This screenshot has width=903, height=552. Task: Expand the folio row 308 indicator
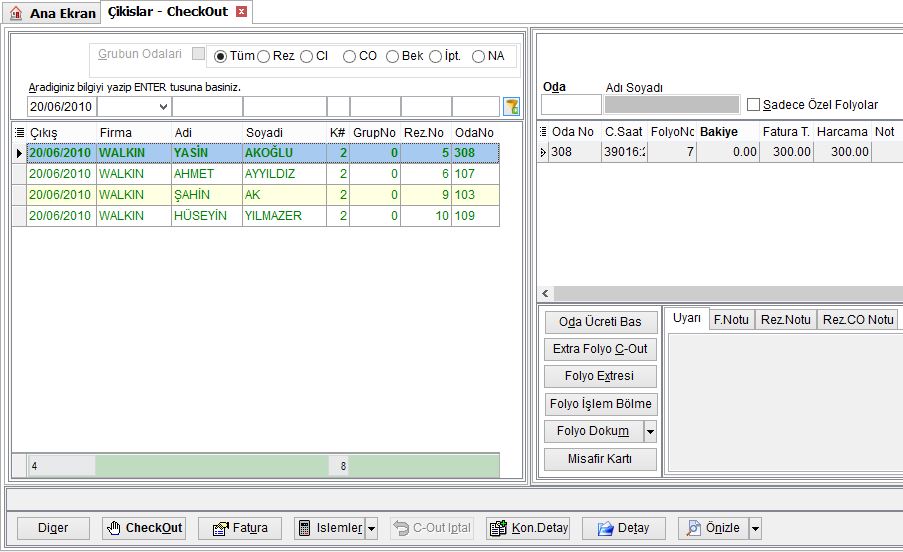(543, 152)
